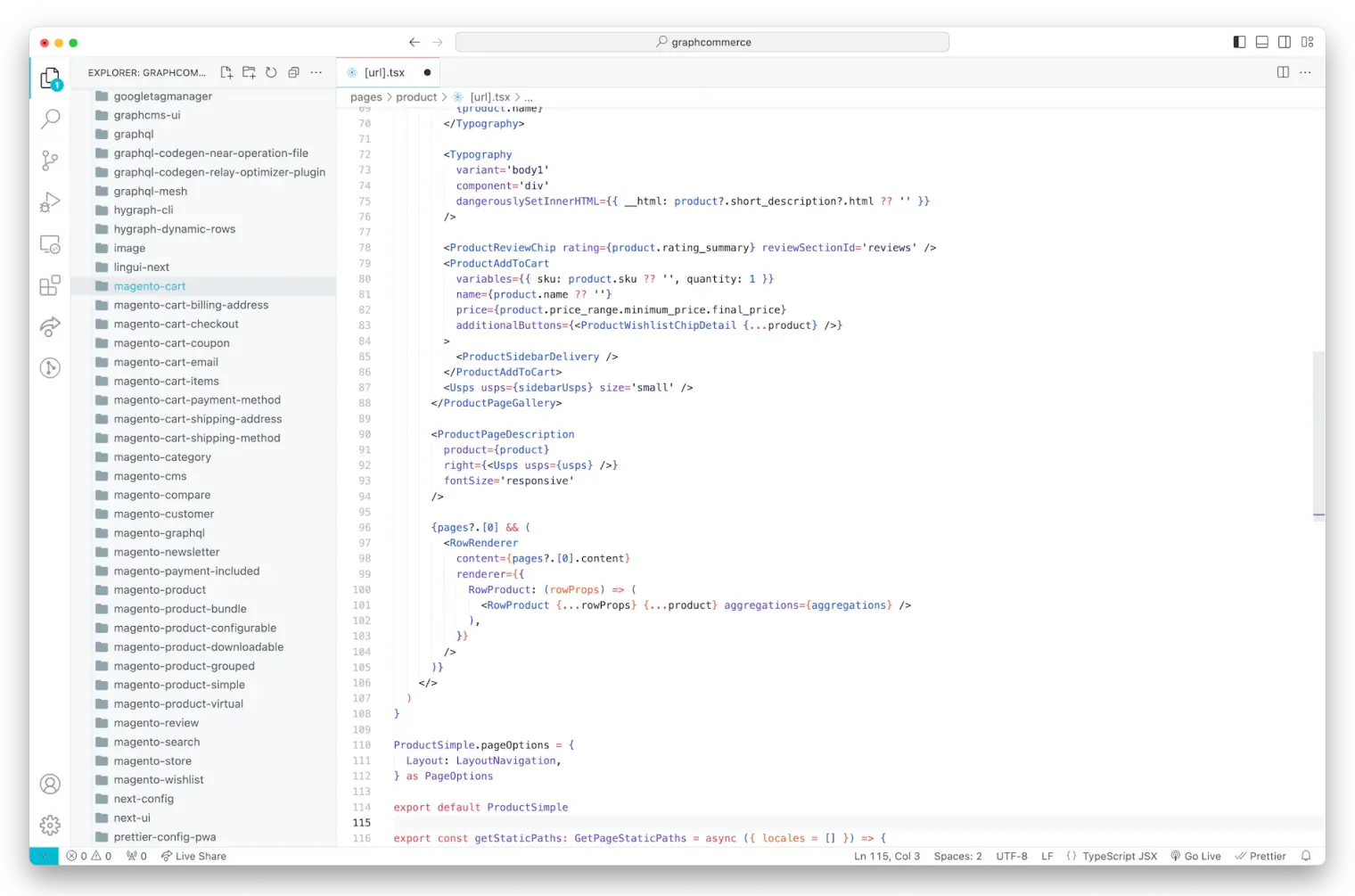Open Explorer views menu with ellipsis
Viewport: 1355px width, 896px height.
pyautogui.click(x=316, y=72)
